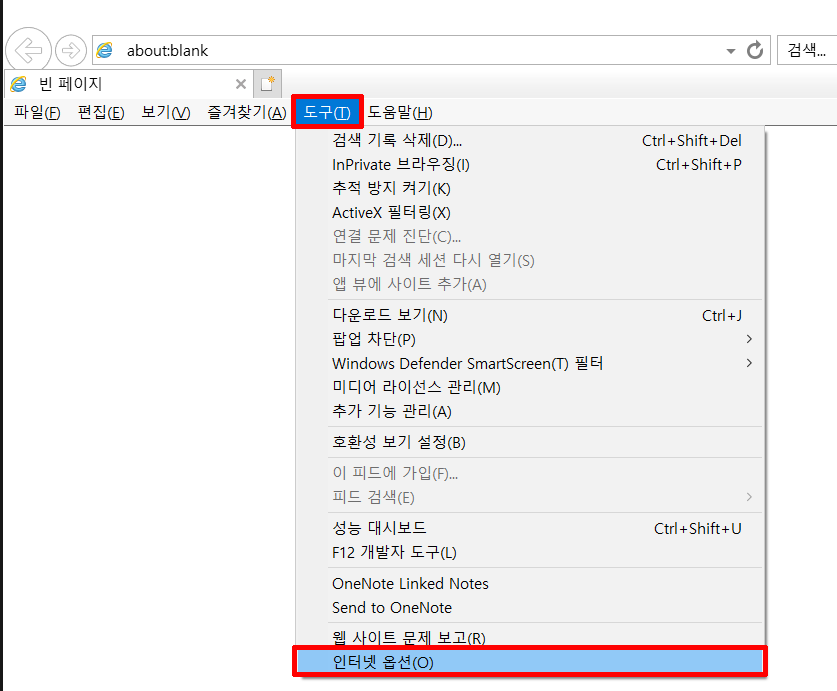Click the 도구(T) menu
Screen dimensions: 837x691
[x=327, y=112]
